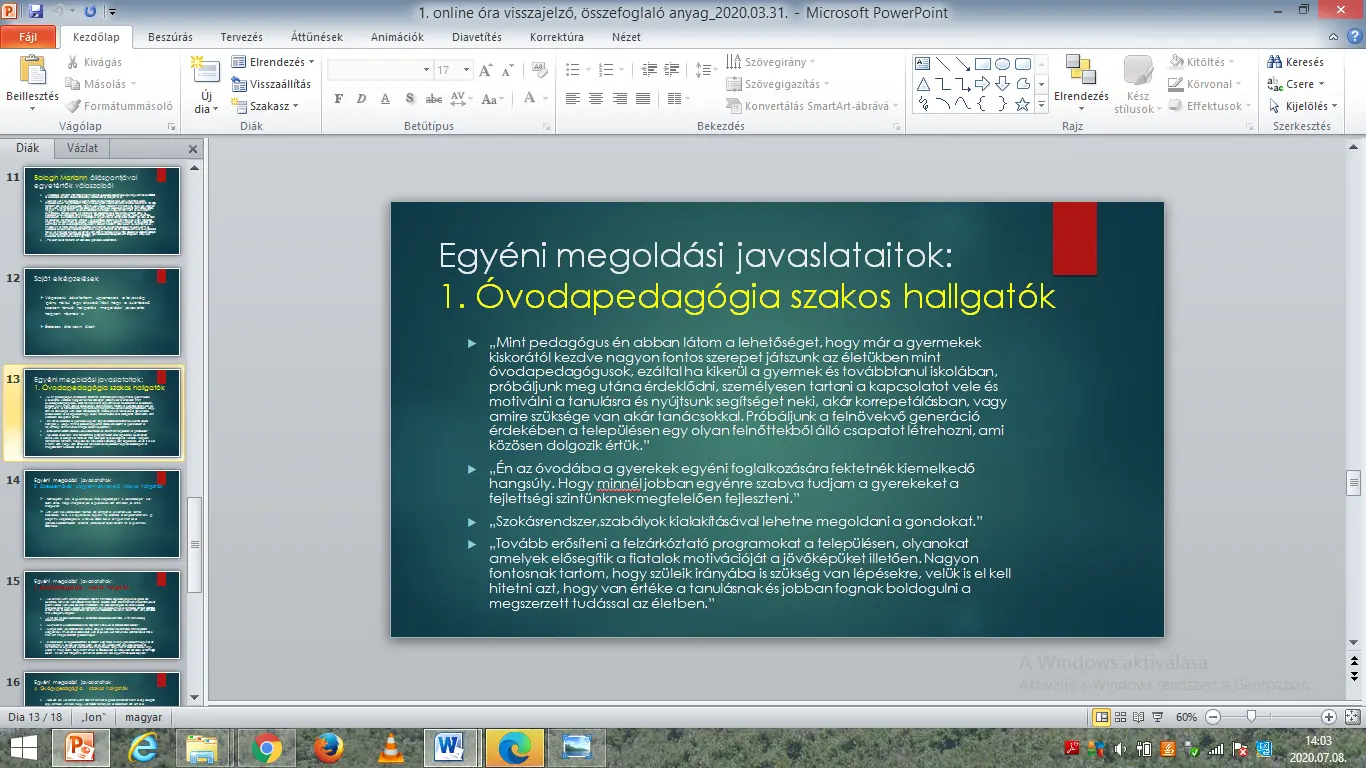Toggle center text alignment
Screen dimensions: 1366x768
[596, 99]
